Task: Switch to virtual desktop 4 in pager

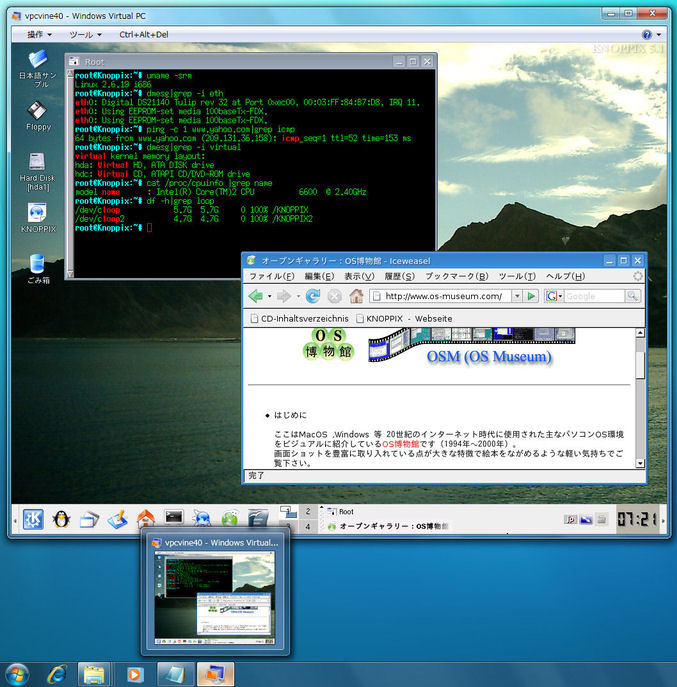Action: (x=308, y=527)
